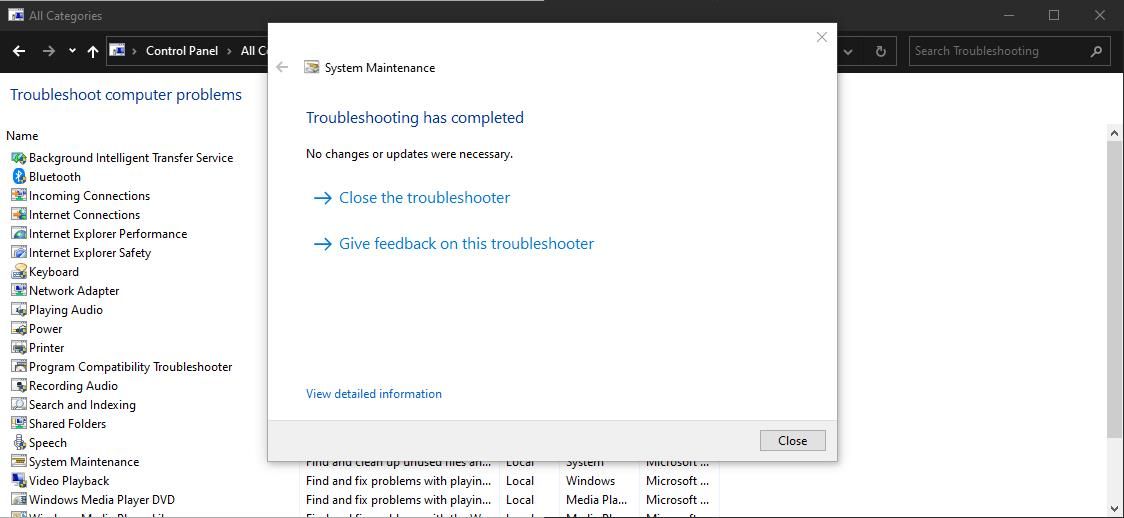Click the Name column header

22,135
